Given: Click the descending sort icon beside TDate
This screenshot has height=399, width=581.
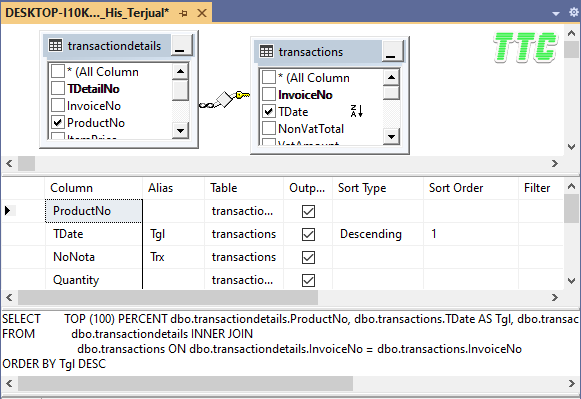Looking at the screenshot, I should pyautogui.click(x=356, y=111).
